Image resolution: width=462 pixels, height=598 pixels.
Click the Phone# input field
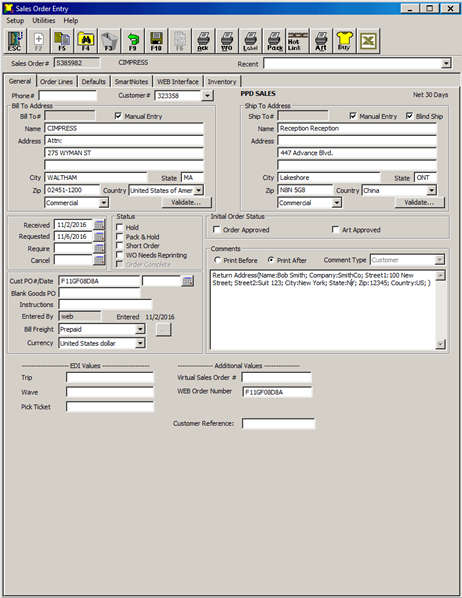tap(67, 95)
